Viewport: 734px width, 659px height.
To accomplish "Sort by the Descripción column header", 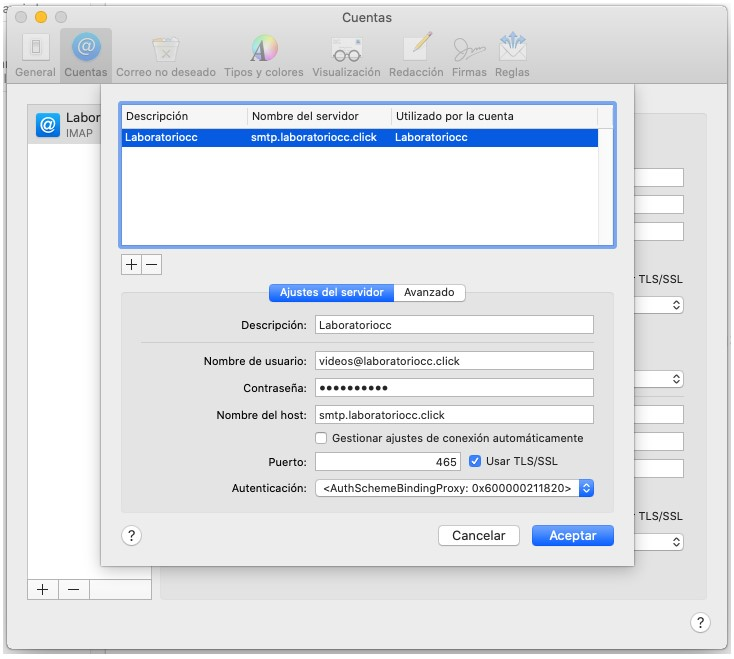I will 184,116.
